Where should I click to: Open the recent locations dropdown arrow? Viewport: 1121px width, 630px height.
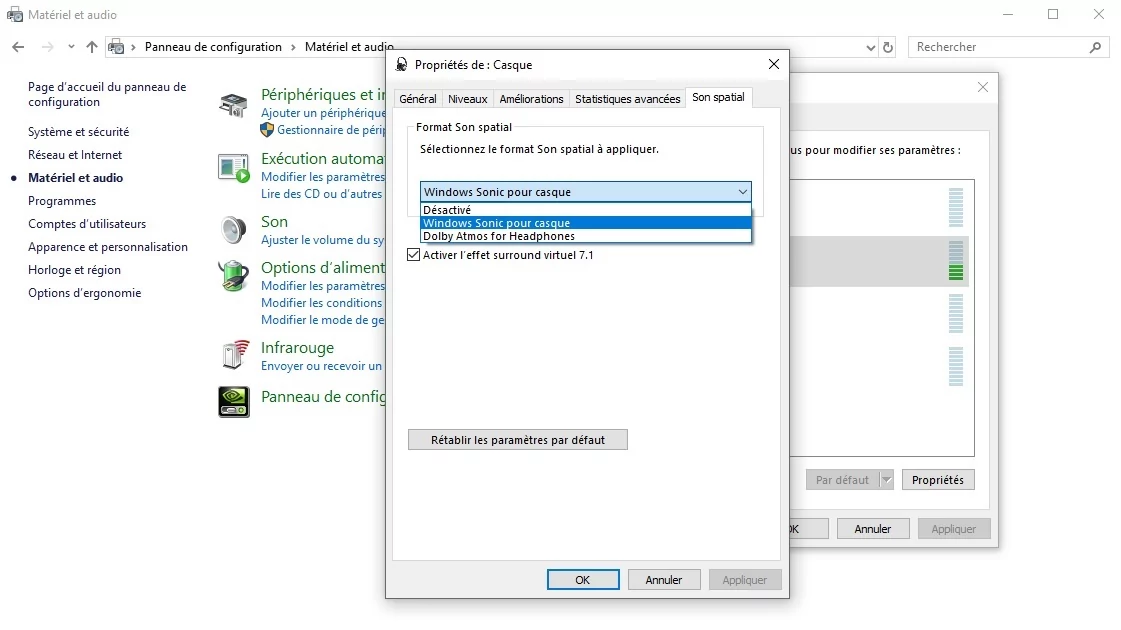pyautogui.click(x=71, y=47)
